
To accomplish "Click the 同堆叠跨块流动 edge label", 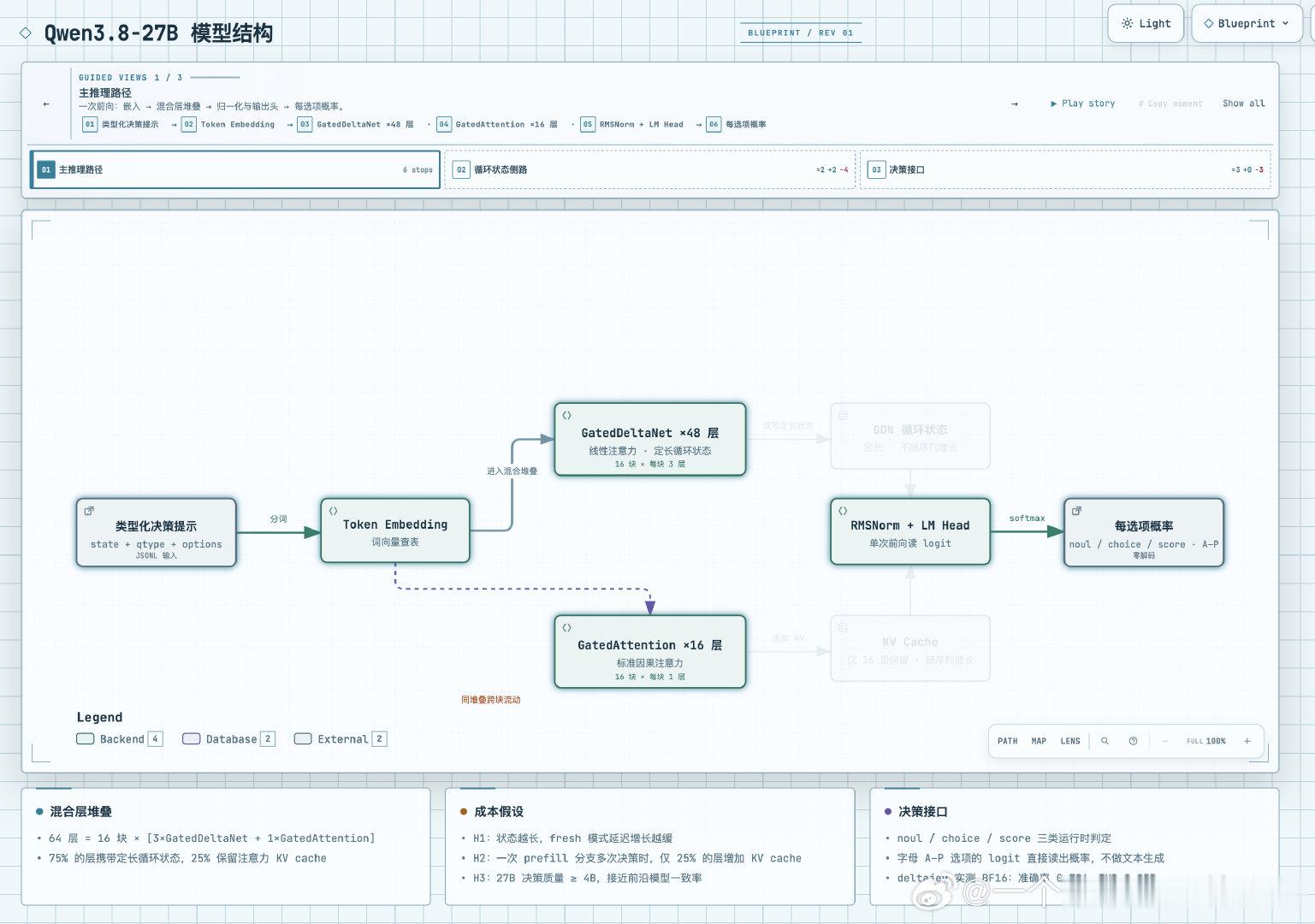I will coord(491,700).
